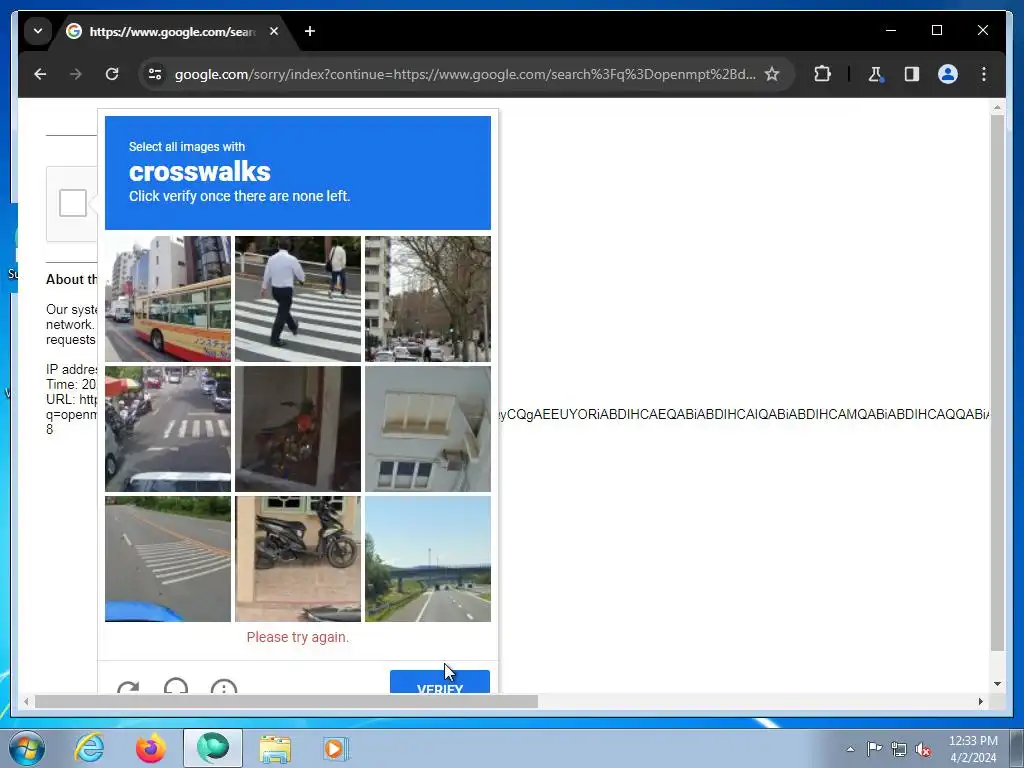Viewport: 1024px width, 768px height.
Task: Open the Windows Start menu
Action: [x=27, y=748]
